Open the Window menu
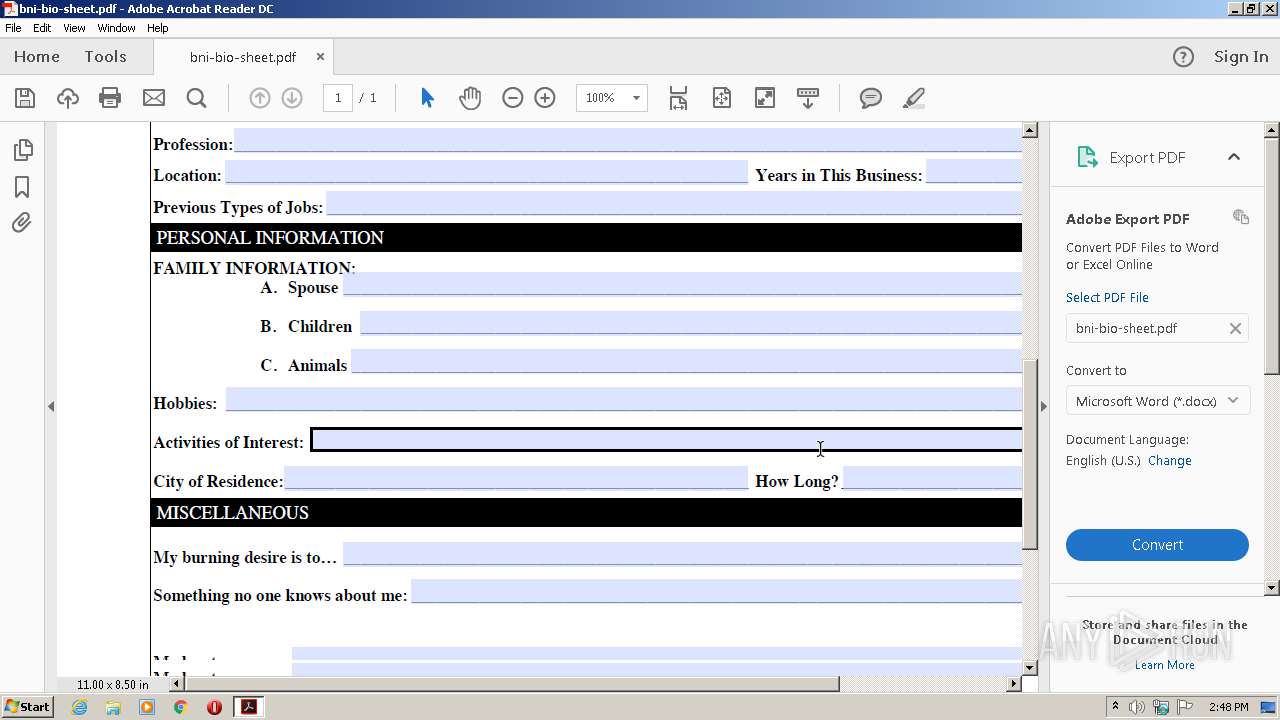The height and width of the screenshot is (720, 1280). (x=117, y=28)
